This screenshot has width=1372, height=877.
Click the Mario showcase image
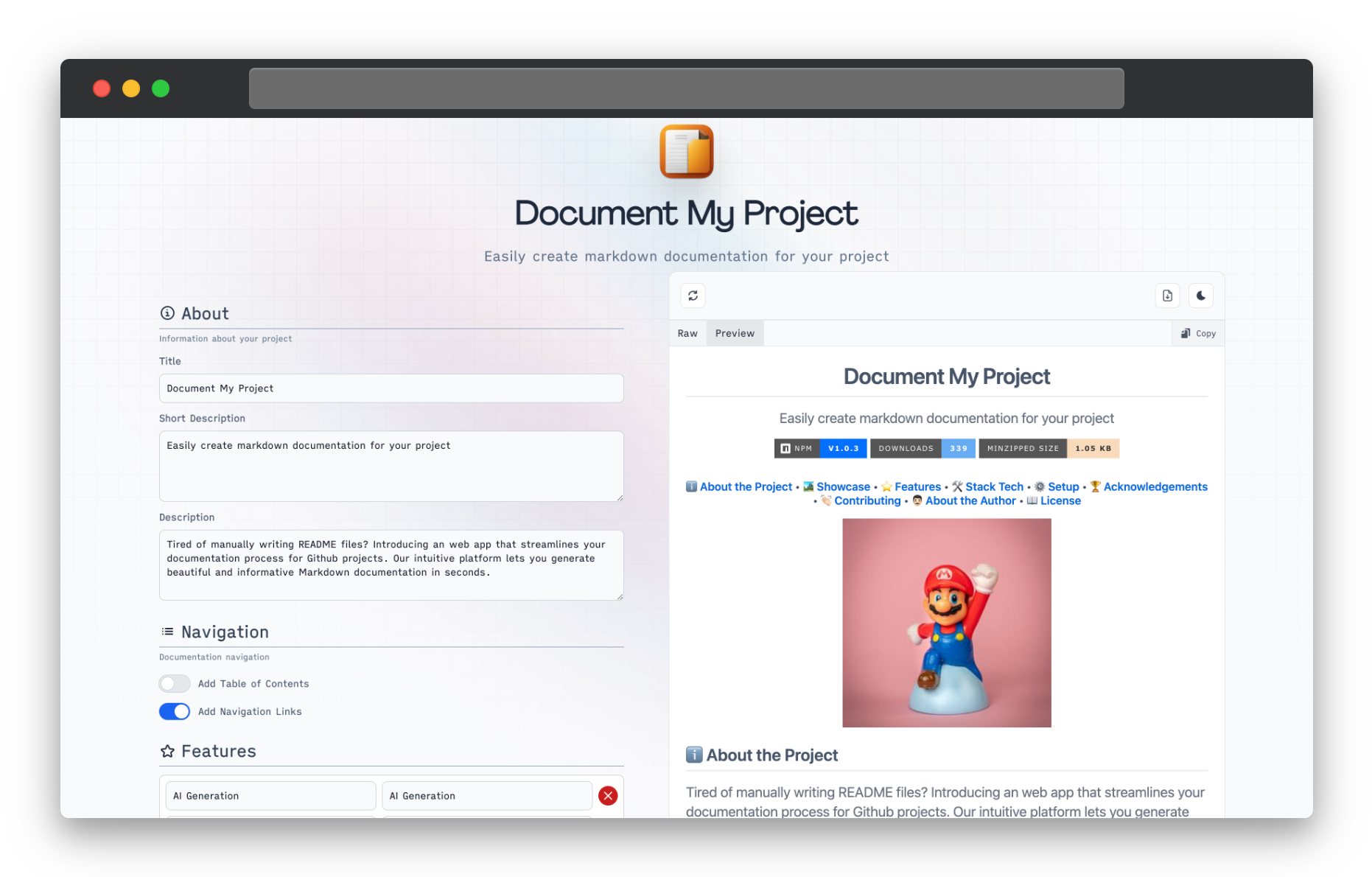coord(947,623)
